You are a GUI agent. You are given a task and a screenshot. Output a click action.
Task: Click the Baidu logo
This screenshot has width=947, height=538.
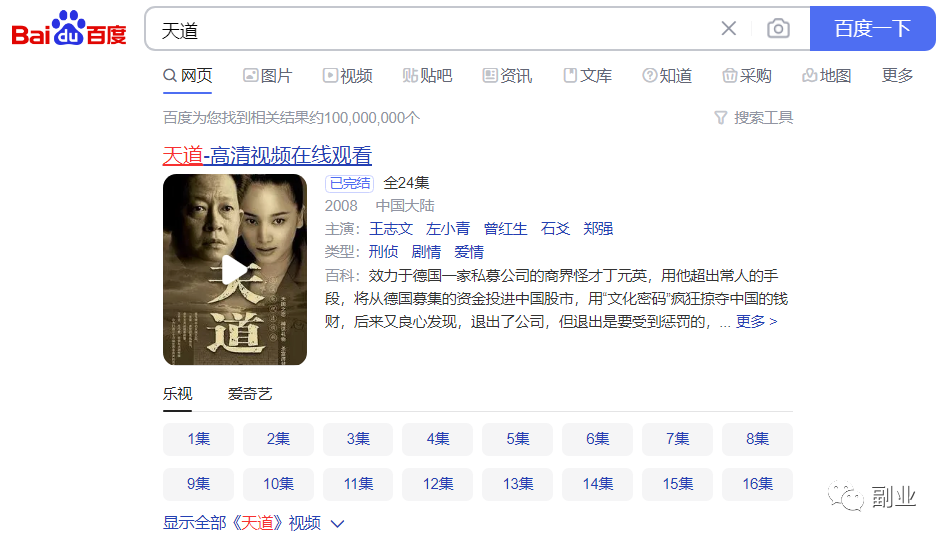click(69, 28)
